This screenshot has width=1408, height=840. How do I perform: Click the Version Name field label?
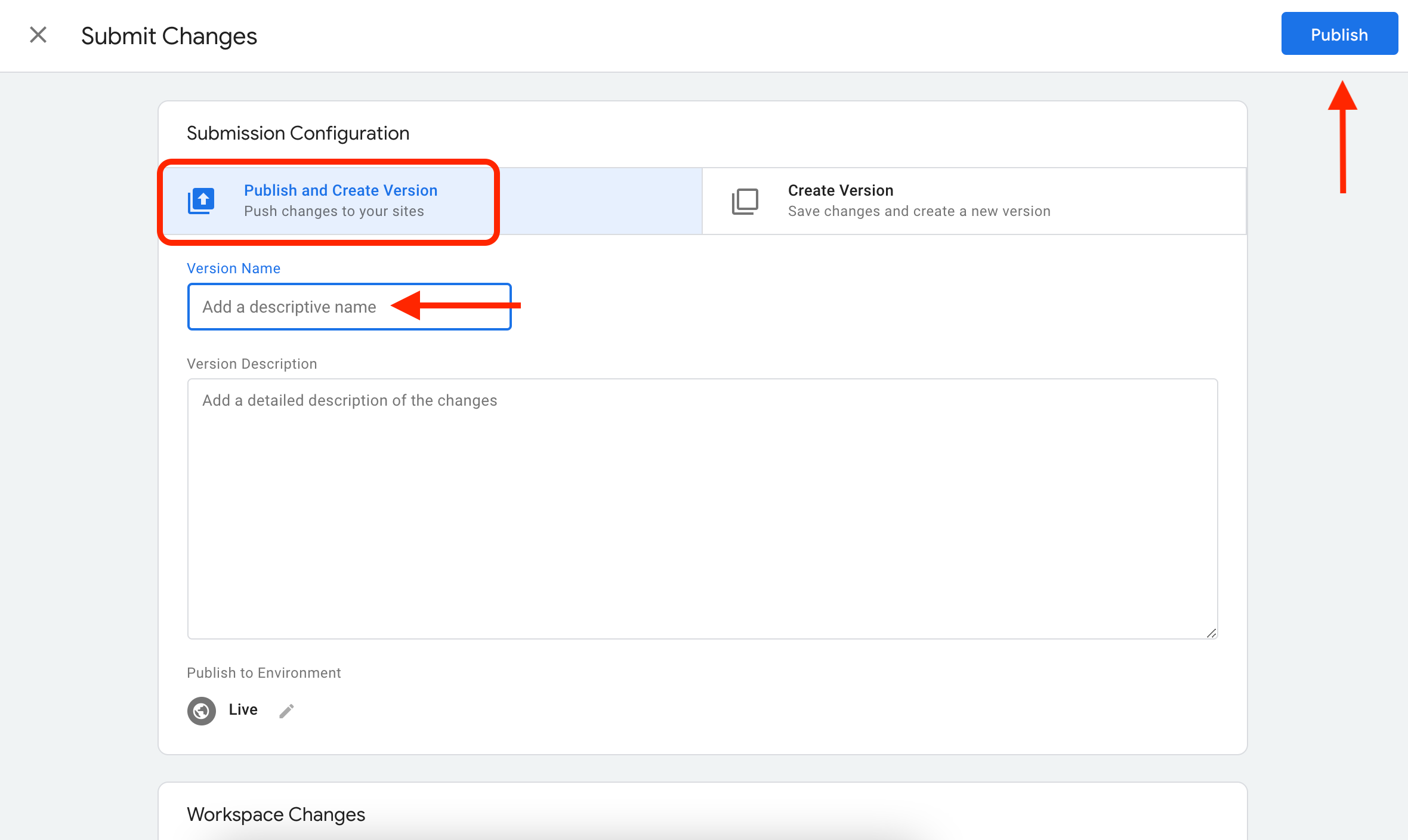tap(233, 268)
